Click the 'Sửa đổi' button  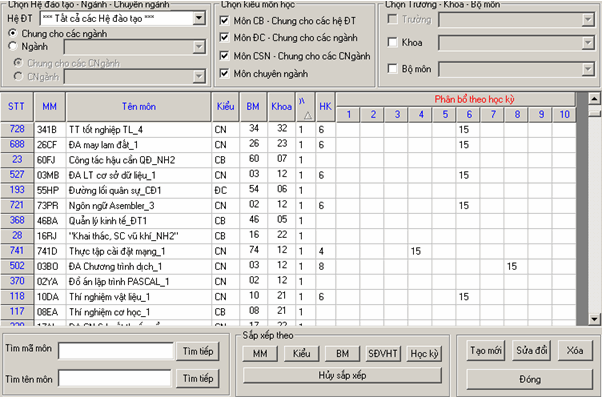pos(531,351)
